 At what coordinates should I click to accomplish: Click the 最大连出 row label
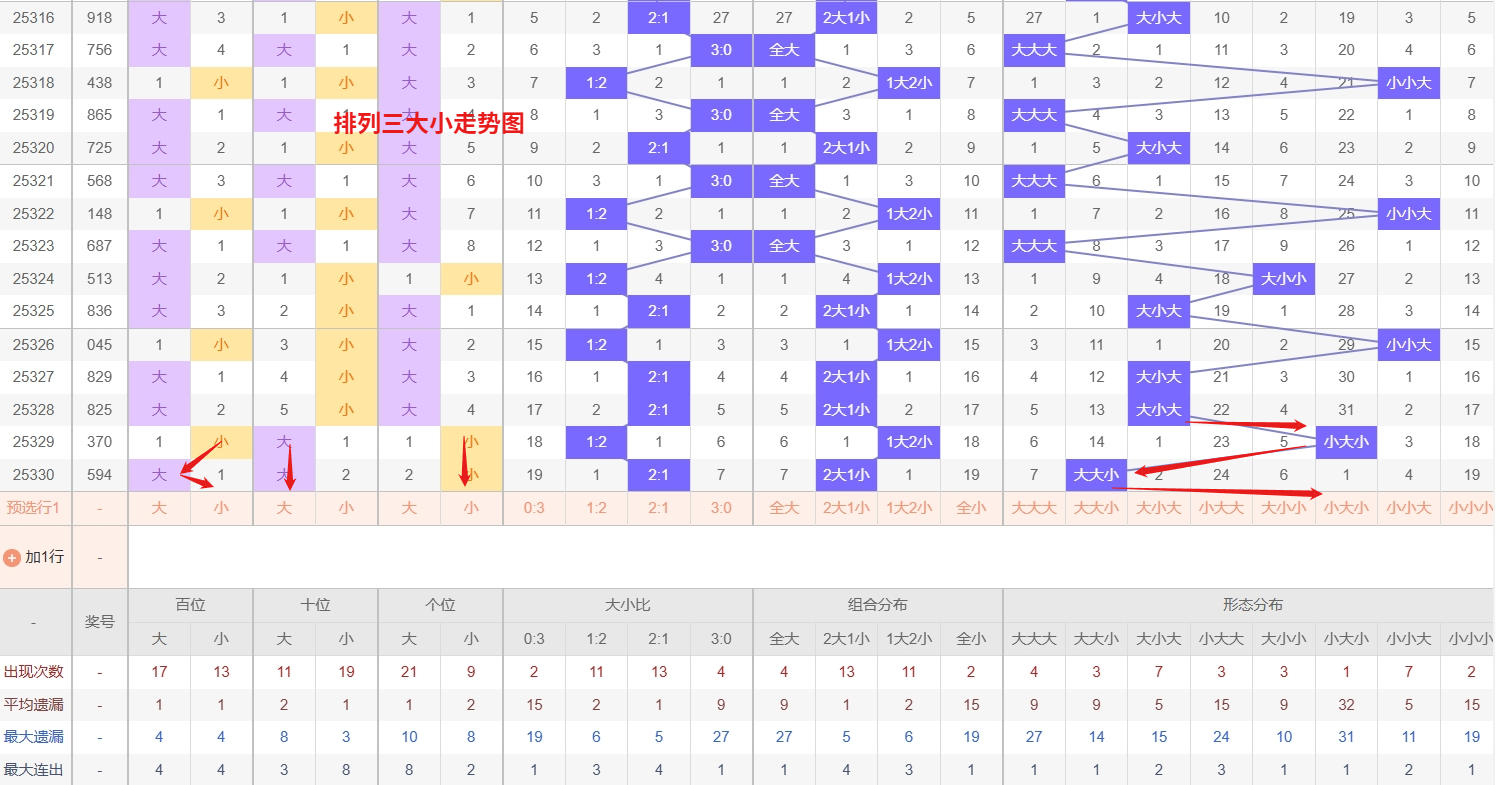tap(34, 770)
